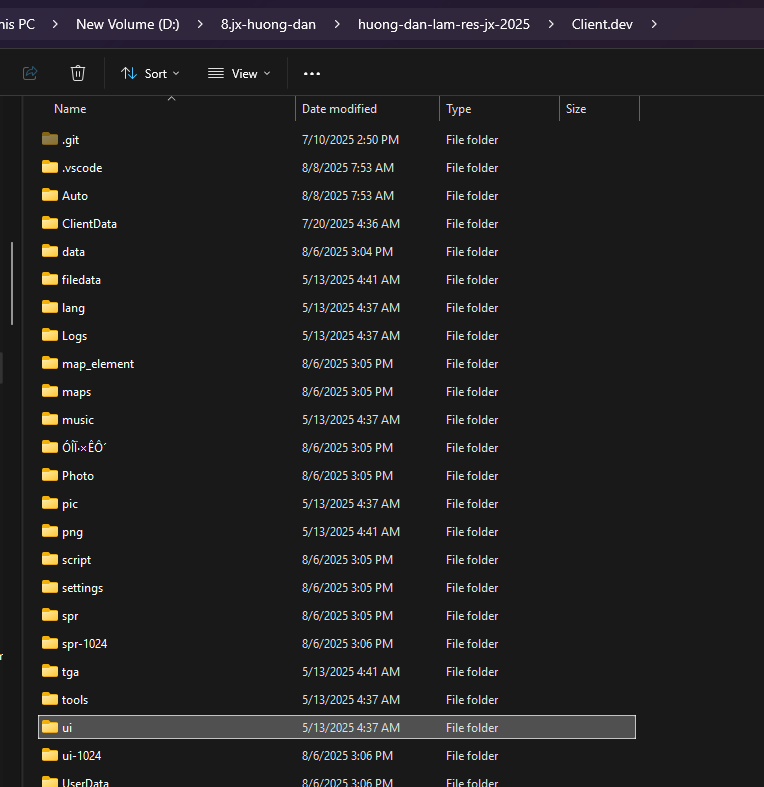Expand chevron after Client.dev in address bar
Image resolution: width=764 pixels, height=787 pixels.
click(654, 23)
